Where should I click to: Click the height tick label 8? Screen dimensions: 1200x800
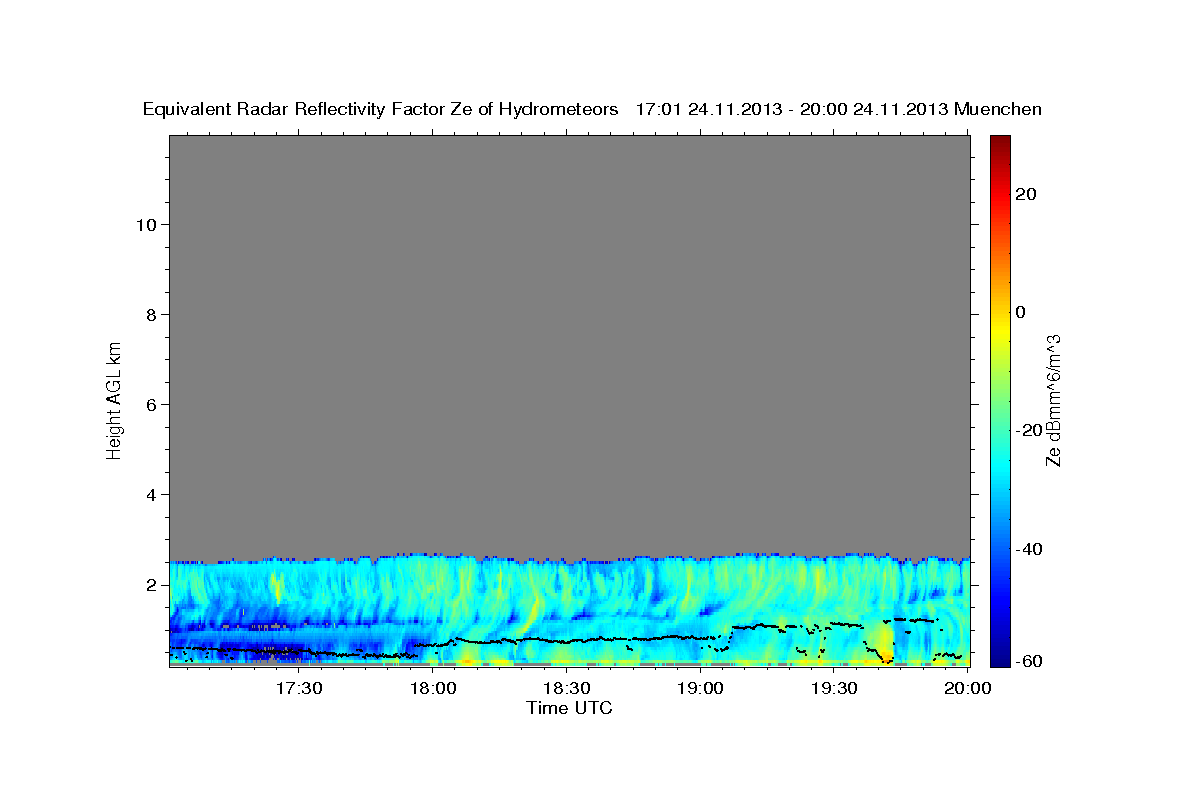(x=151, y=314)
